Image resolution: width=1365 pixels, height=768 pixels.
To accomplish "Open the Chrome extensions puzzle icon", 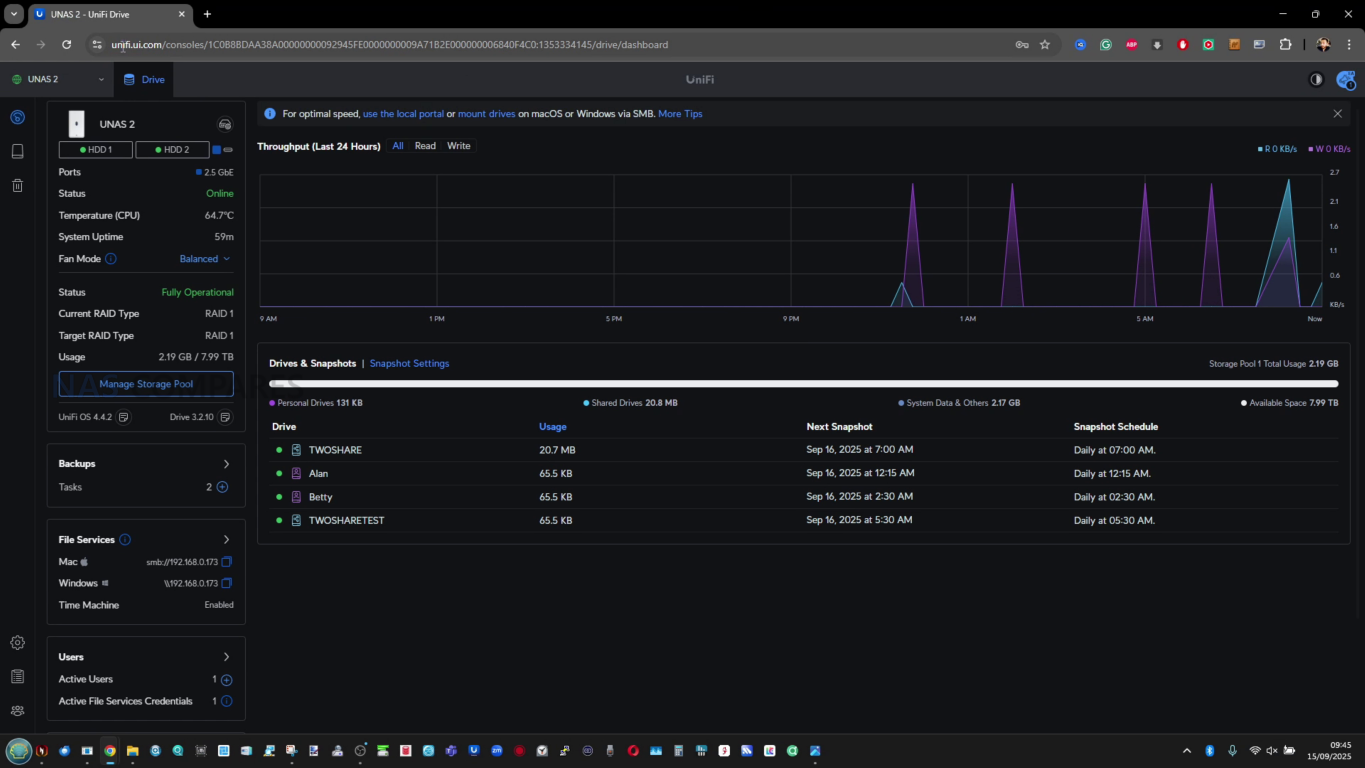I will tap(1286, 44).
